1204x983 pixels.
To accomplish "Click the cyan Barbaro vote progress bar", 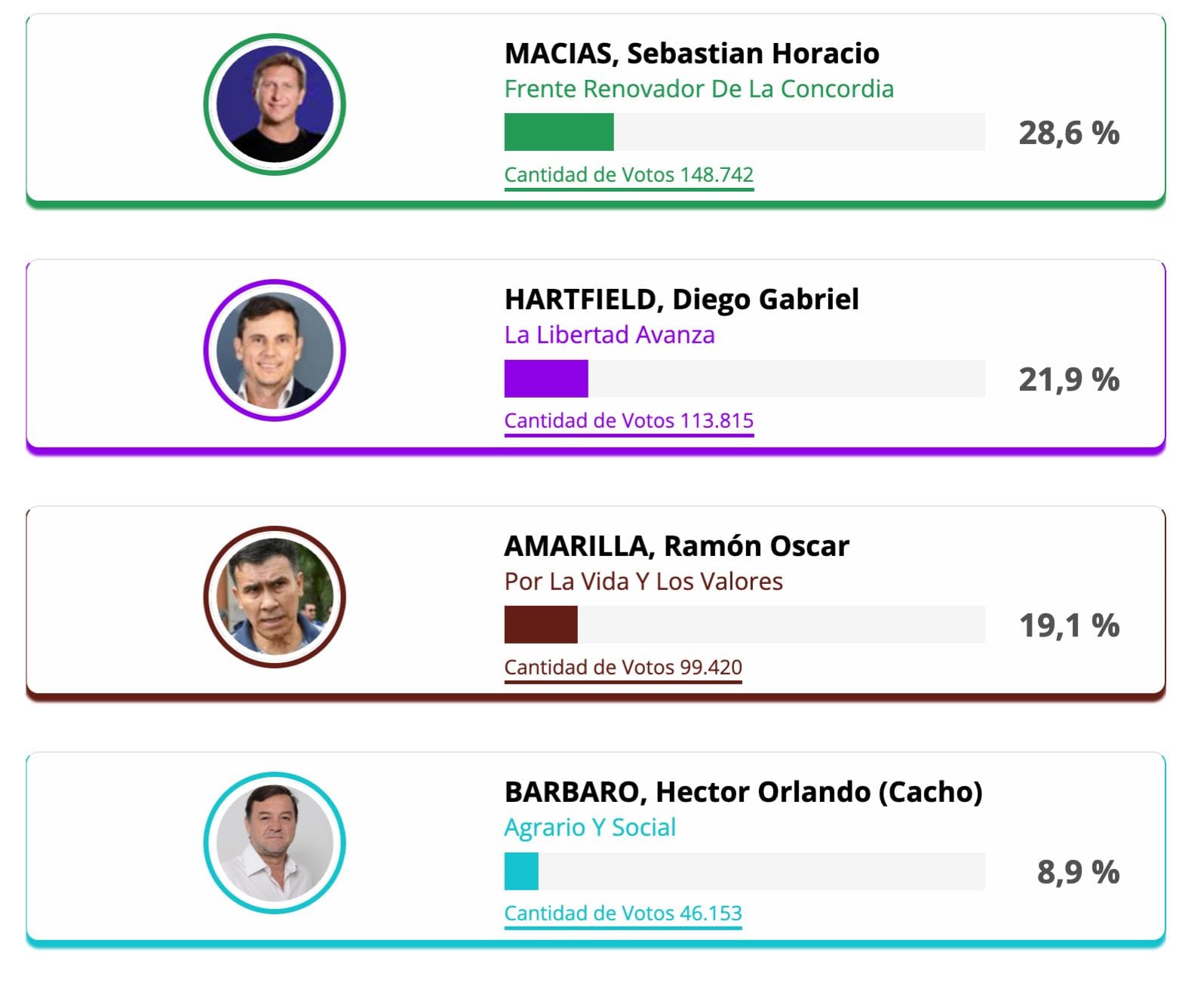I will click(745, 871).
